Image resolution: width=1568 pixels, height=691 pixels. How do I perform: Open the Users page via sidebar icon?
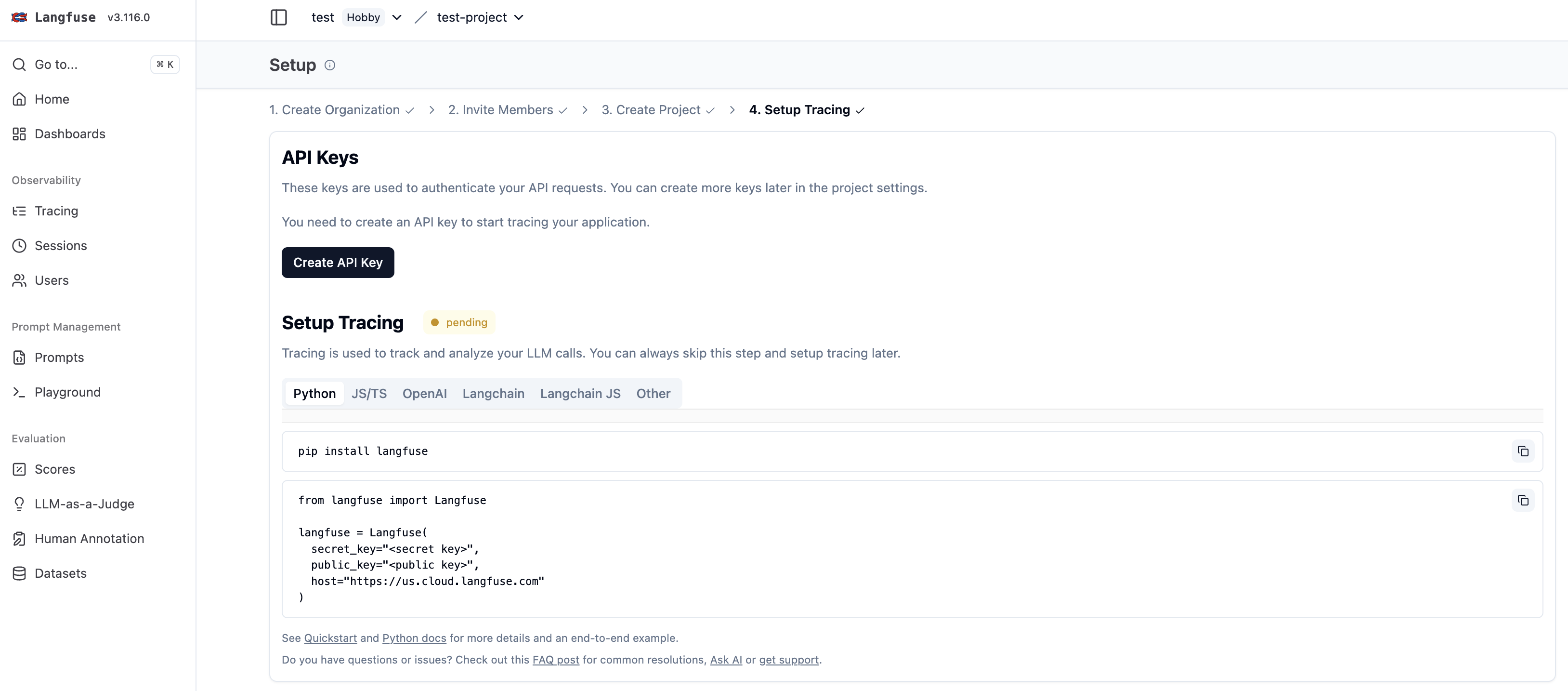19,280
